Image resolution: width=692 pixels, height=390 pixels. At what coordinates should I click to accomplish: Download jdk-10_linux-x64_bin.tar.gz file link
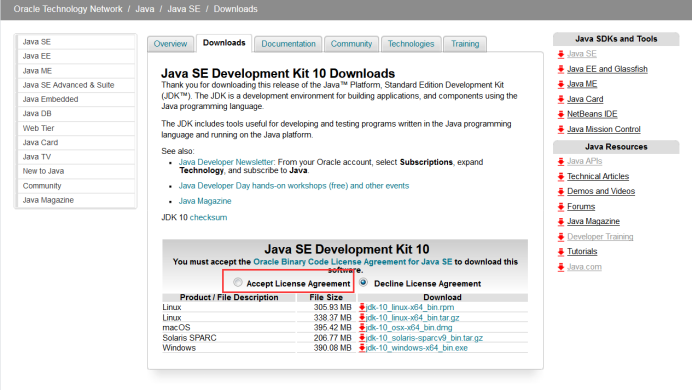[x=413, y=317]
